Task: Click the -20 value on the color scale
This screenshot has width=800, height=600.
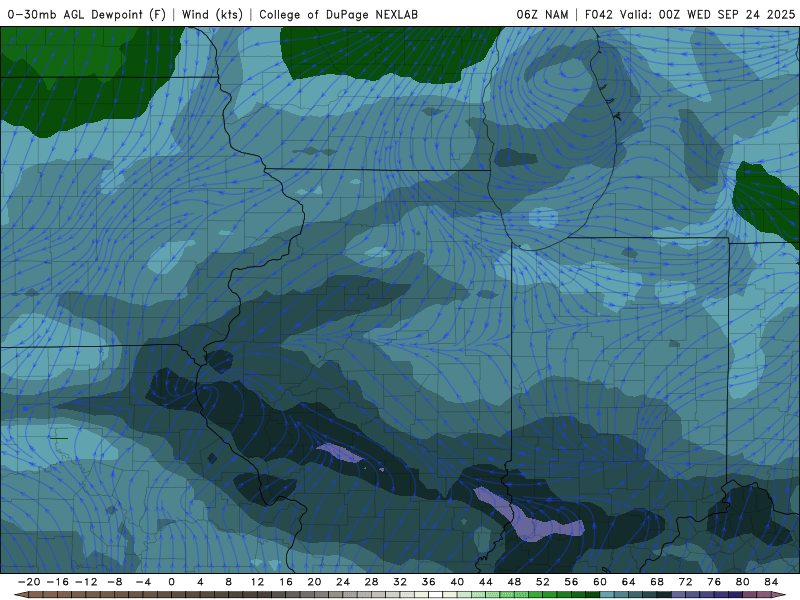Action: click(x=29, y=582)
